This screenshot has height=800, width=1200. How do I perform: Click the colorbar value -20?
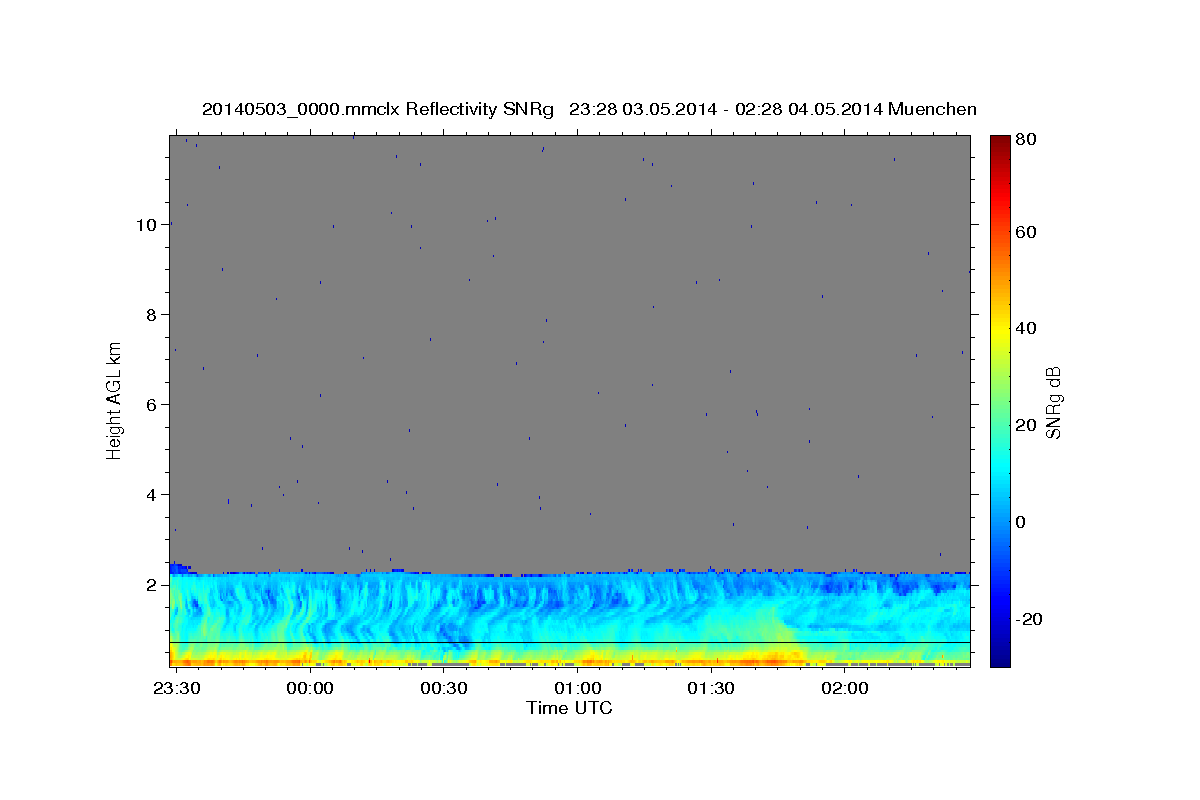[1030, 619]
